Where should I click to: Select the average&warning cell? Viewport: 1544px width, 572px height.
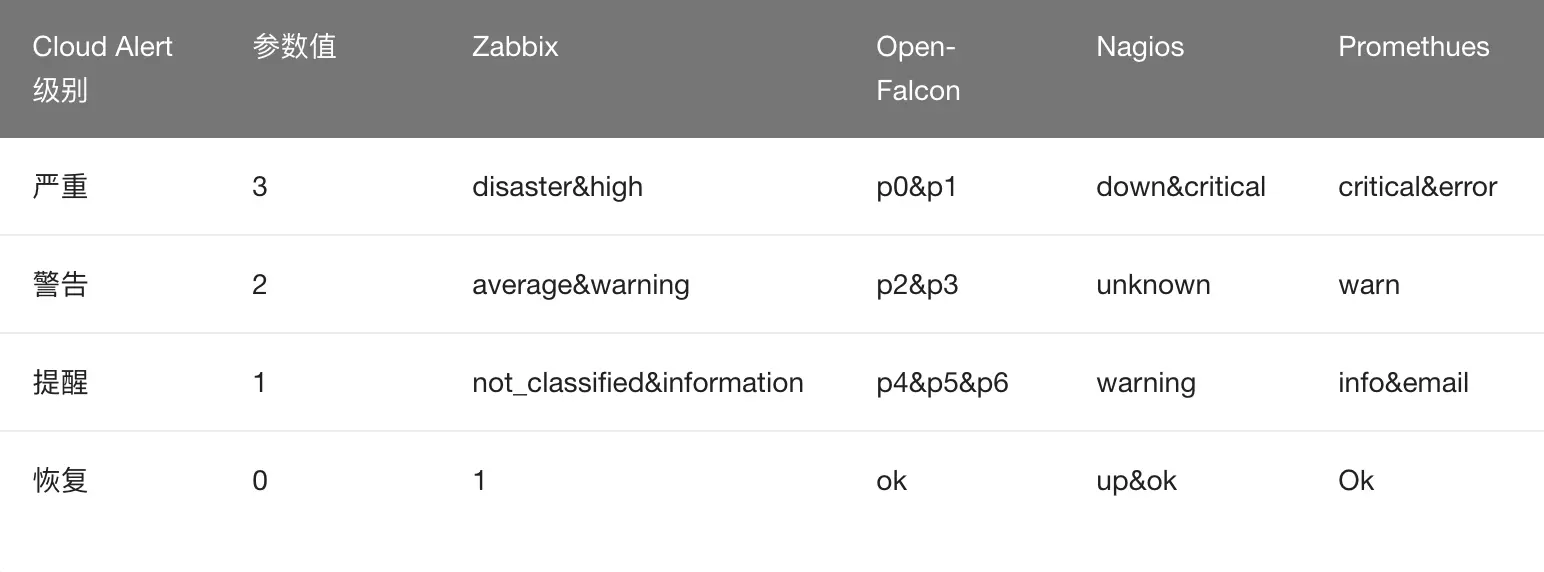[580, 285]
